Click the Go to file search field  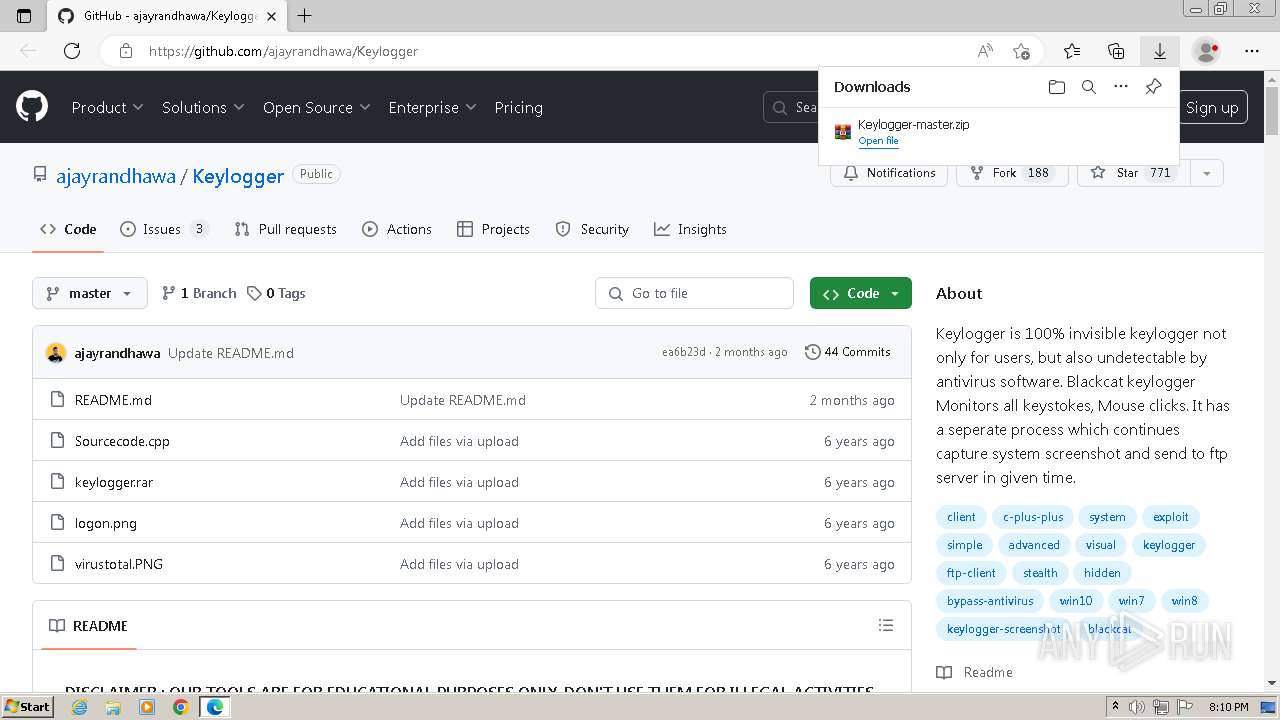point(694,293)
